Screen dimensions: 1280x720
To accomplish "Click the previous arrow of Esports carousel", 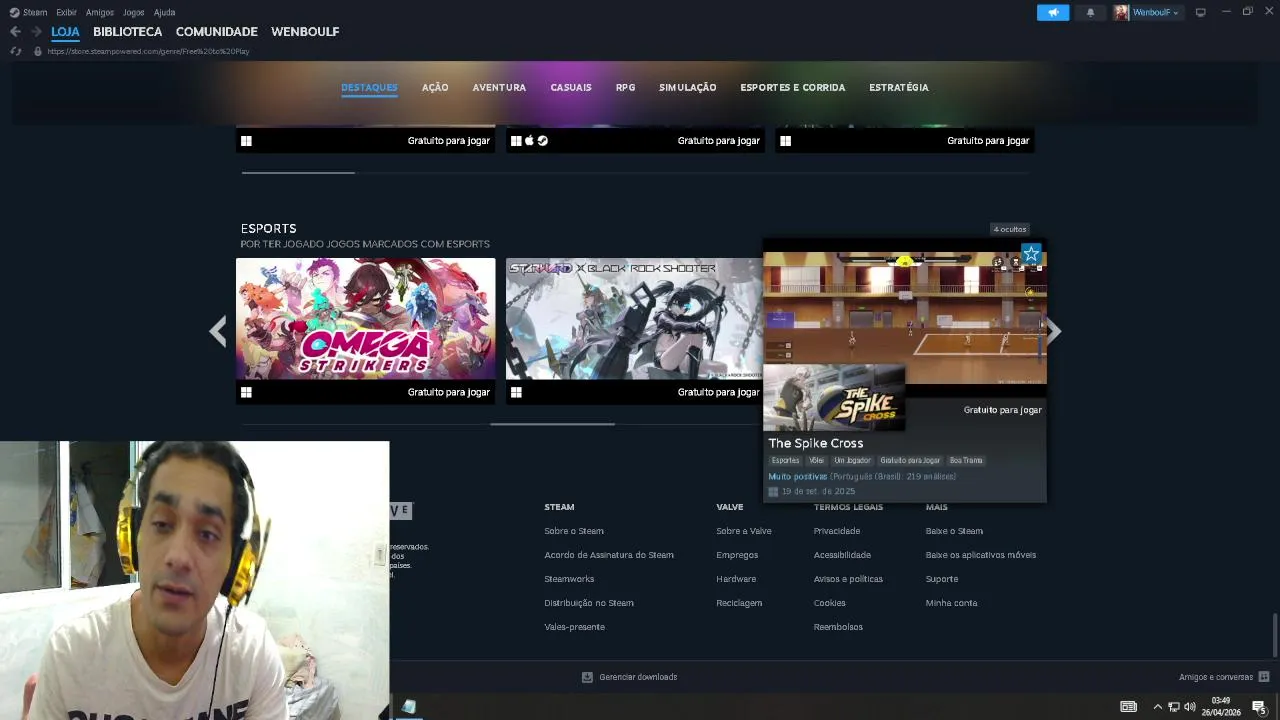I will coord(218,331).
